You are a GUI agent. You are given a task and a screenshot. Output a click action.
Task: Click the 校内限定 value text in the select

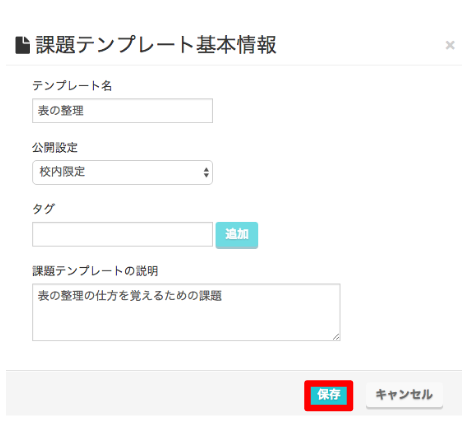point(62,172)
